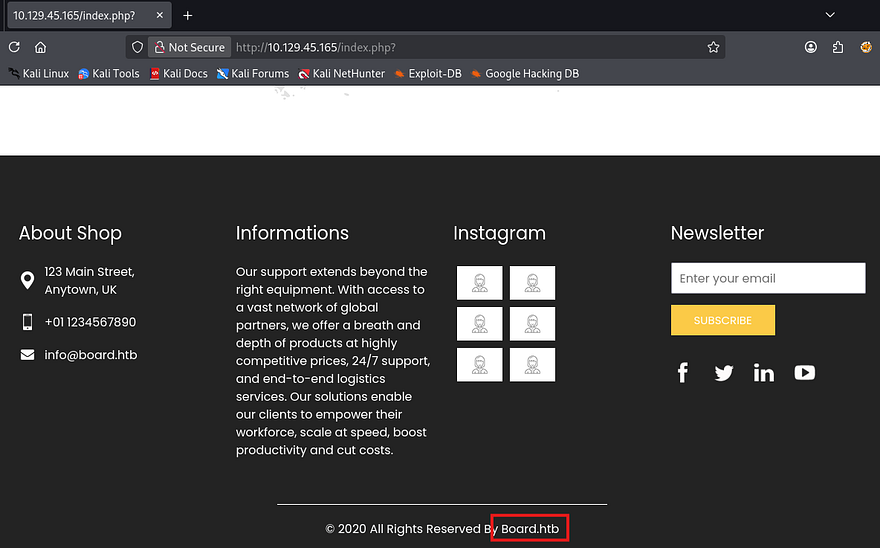The height and width of the screenshot is (548, 880).
Task: Open the Exploit-DB bookmark
Action: point(428,73)
